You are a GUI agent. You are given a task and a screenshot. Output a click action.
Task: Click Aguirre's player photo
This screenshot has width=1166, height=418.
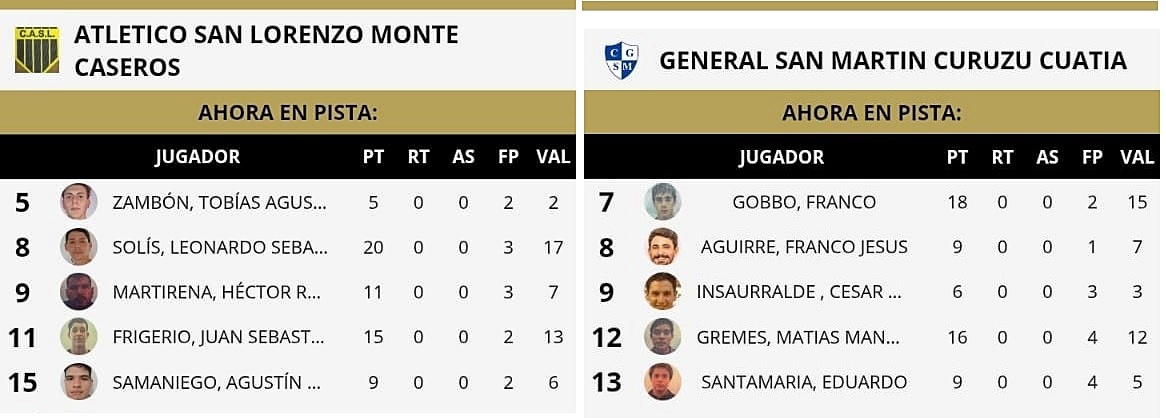pos(662,247)
